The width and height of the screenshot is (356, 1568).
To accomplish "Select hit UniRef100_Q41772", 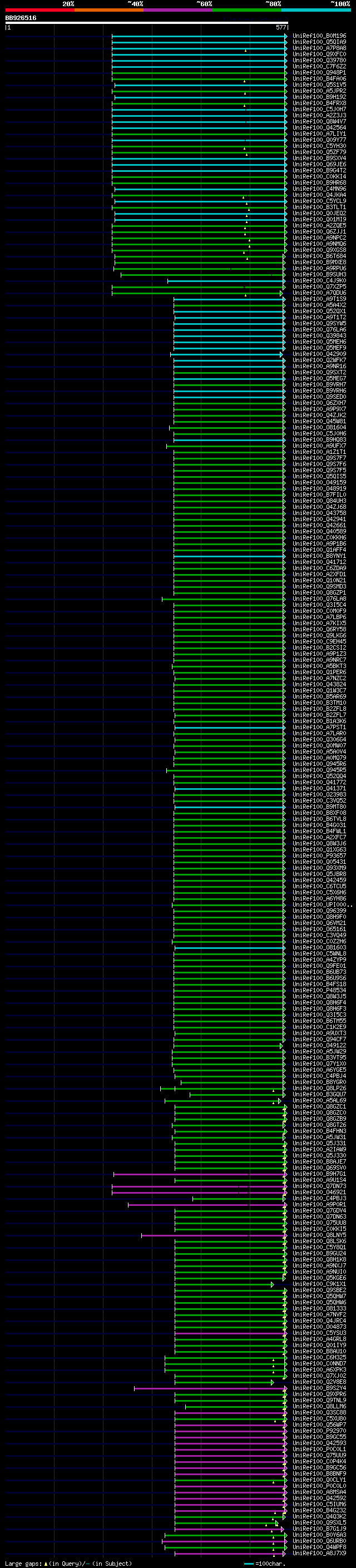I will click(x=319, y=782).
